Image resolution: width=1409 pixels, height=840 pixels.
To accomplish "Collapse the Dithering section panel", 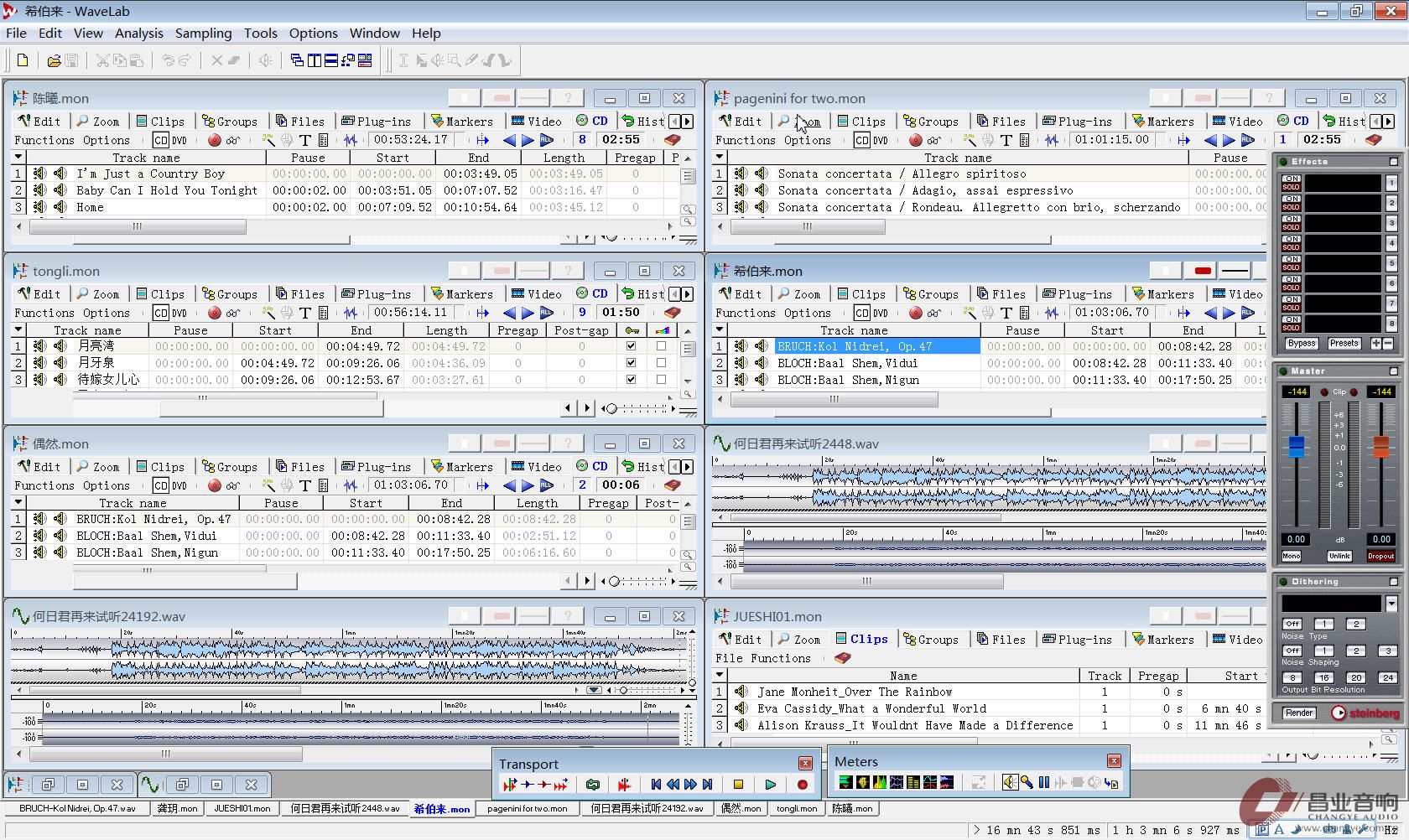I will (x=1394, y=581).
